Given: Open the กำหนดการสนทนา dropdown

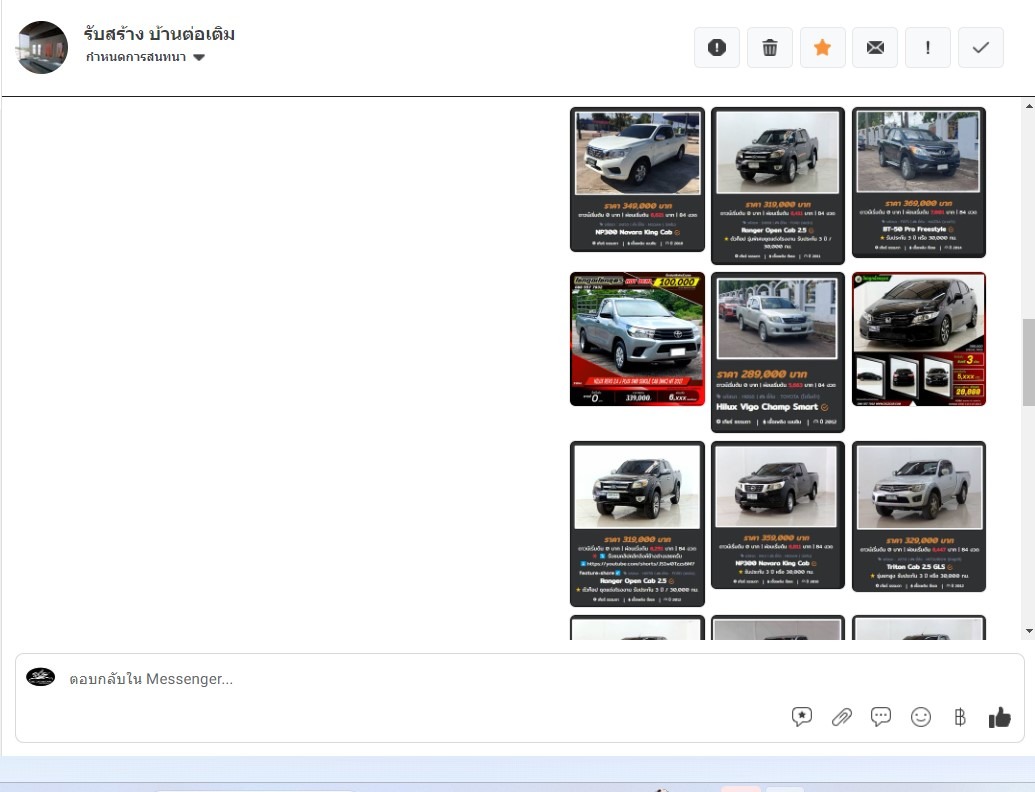Looking at the screenshot, I should [x=145, y=57].
